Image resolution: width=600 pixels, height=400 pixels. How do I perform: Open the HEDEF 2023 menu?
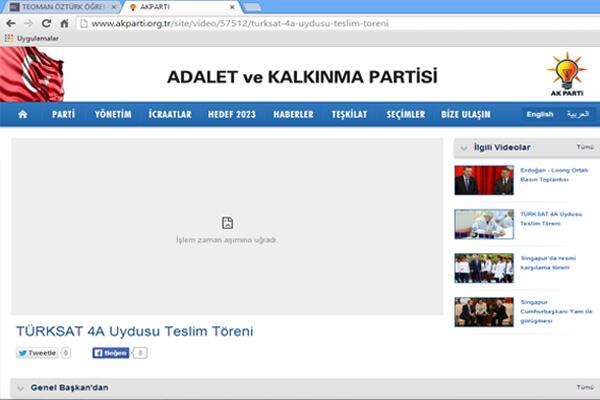232,114
